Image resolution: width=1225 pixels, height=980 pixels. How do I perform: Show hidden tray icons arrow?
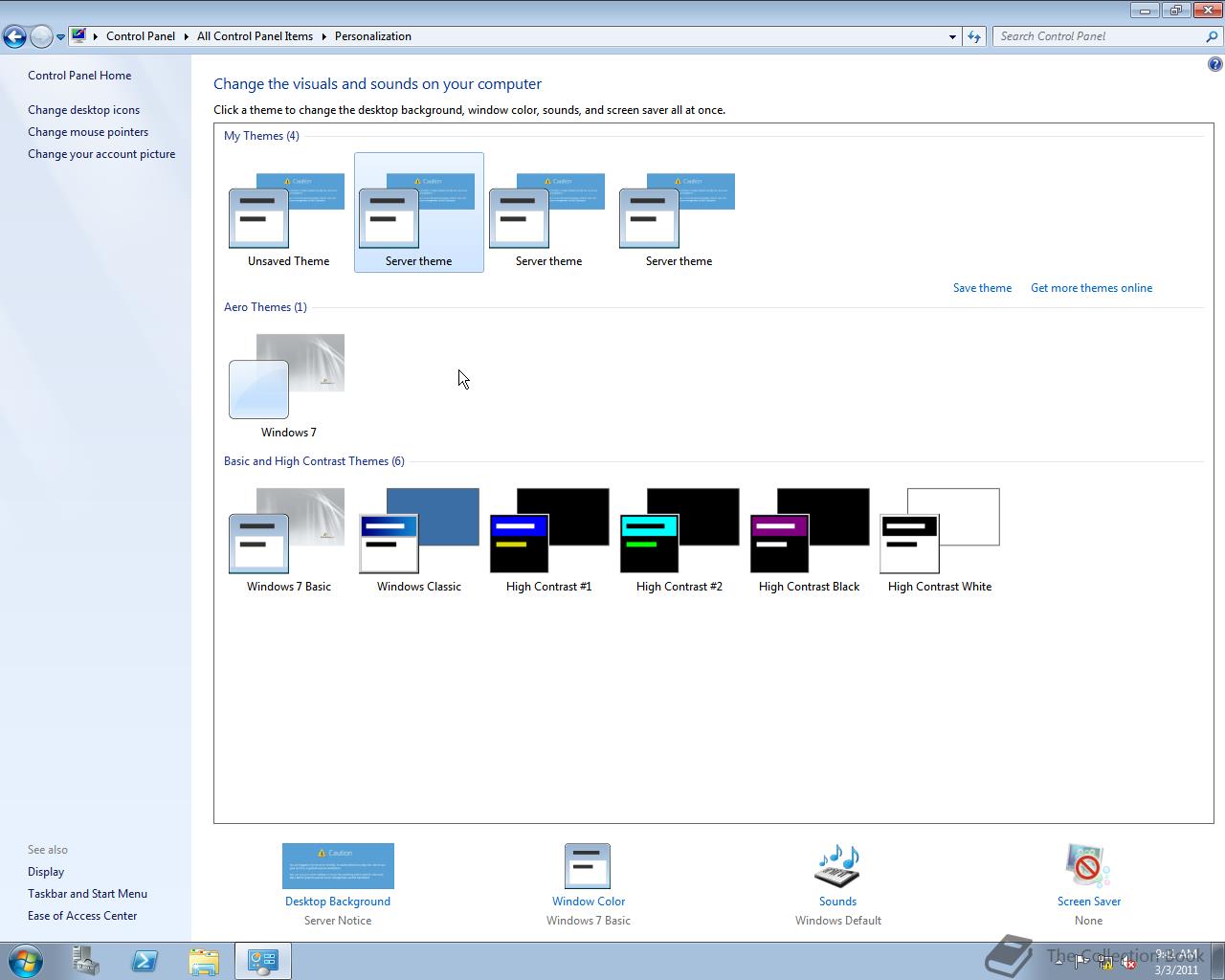1058,962
